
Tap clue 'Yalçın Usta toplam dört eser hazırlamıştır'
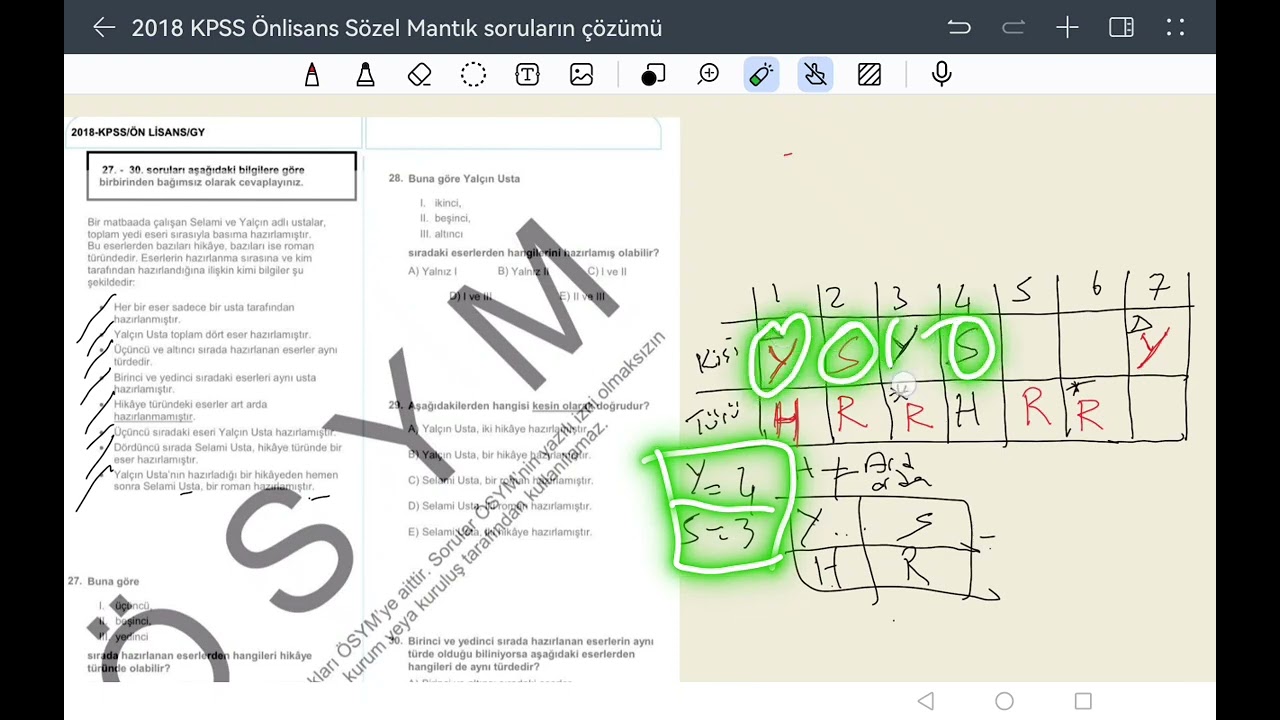[212, 335]
